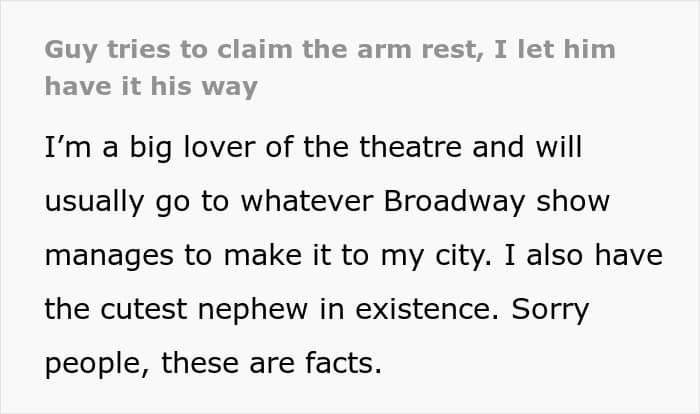Viewport: 700px width, 414px height.
Task: Click the word "usually"
Action: tap(93, 202)
